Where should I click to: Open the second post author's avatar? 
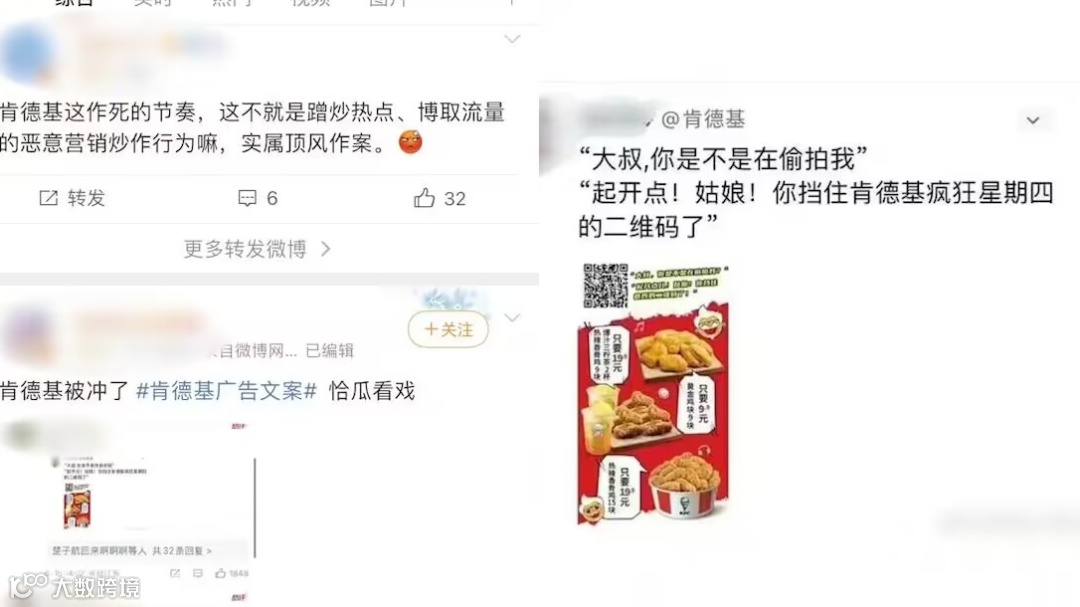[29, 335]
